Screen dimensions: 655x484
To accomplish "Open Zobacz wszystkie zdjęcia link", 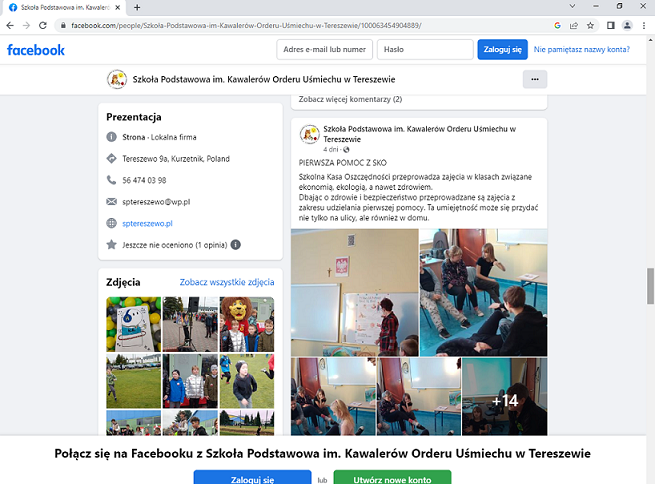I will pos(227,282).
